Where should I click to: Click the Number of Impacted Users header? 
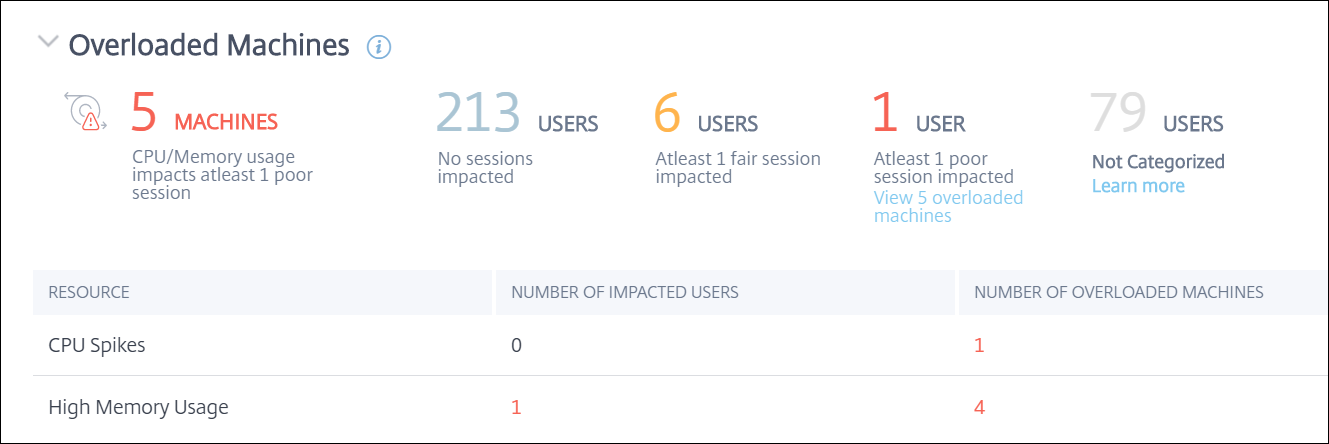(624, 293)
